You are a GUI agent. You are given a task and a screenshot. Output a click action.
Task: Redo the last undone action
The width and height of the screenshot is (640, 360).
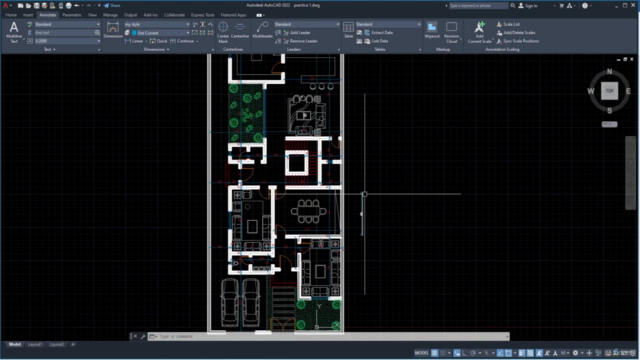tap(89, 6)
